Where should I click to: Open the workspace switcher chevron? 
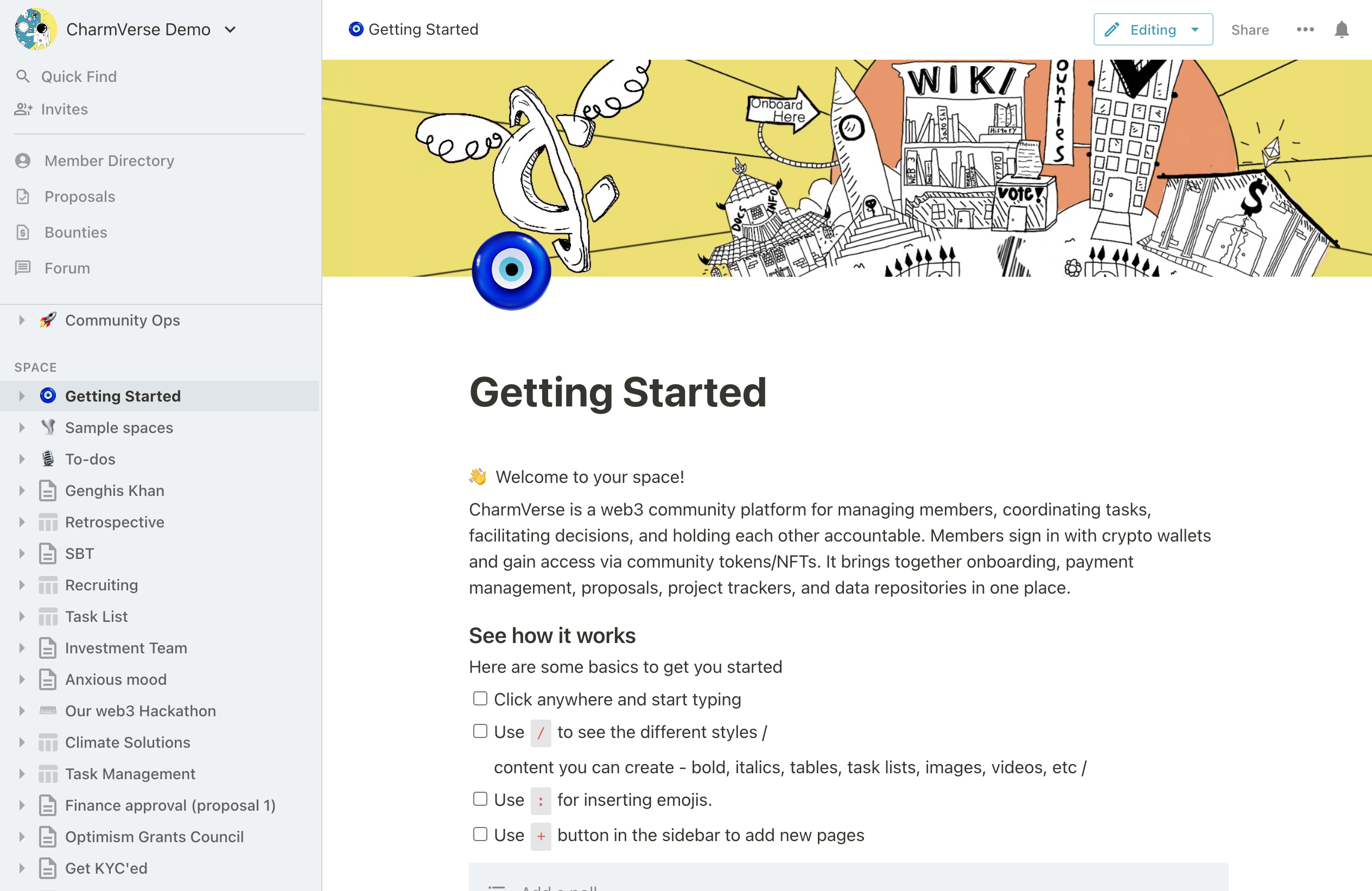pyautogui.click(x=230, y=29)
